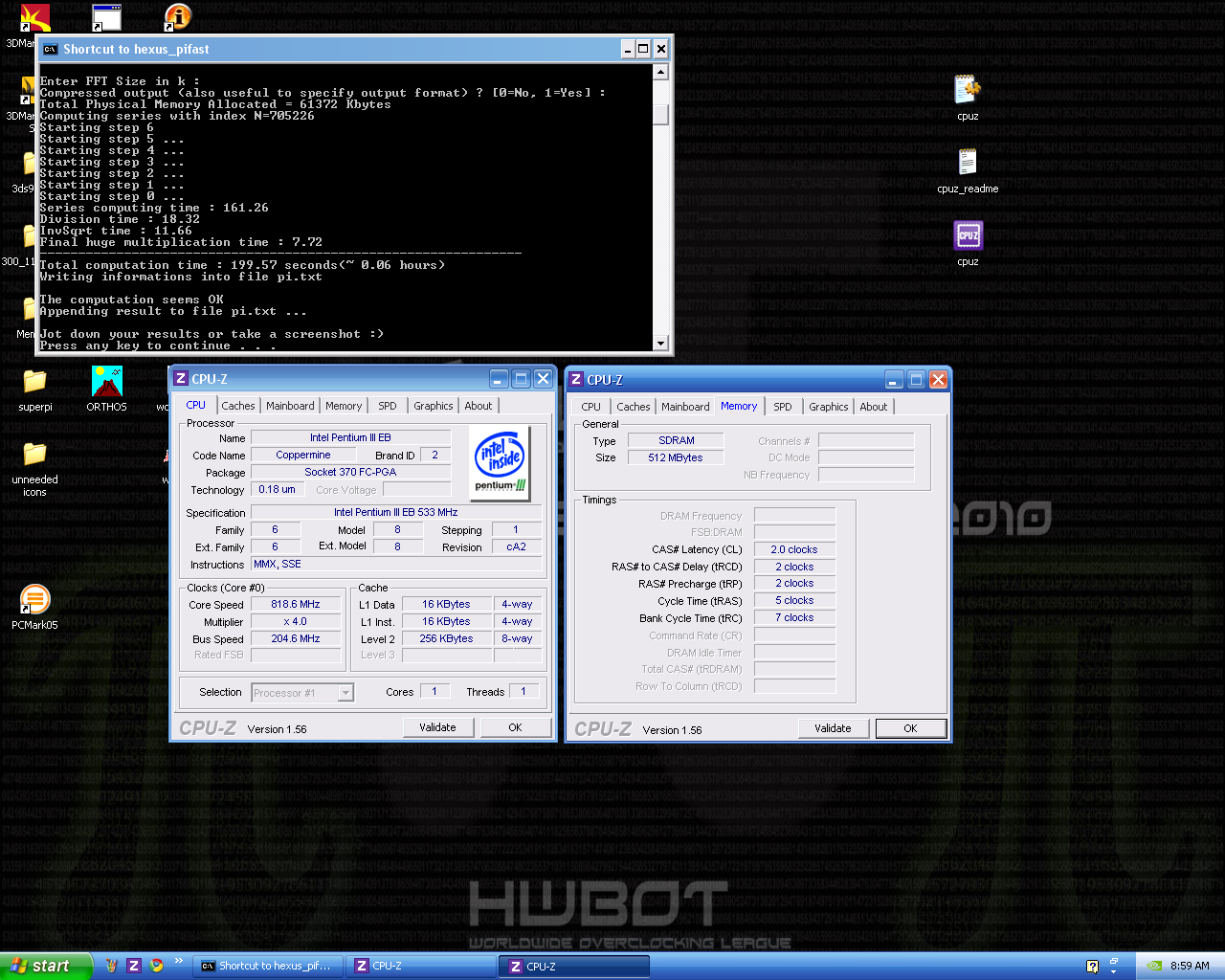1225x980 pixels.
Task: Click the Code Name value 'Coppermine'
Action: coord(303,455)
